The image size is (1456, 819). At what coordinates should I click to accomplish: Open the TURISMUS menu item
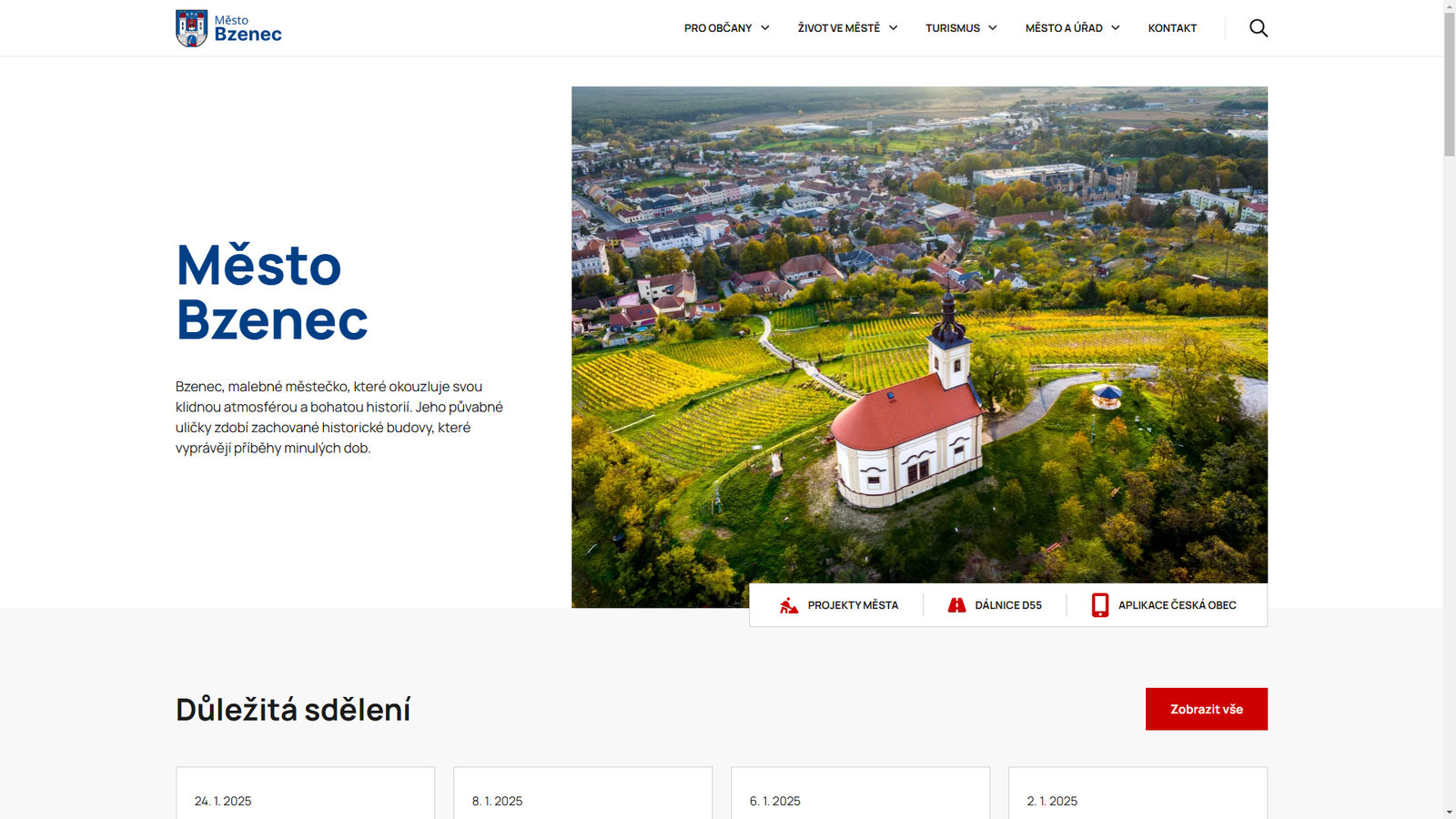954,27
